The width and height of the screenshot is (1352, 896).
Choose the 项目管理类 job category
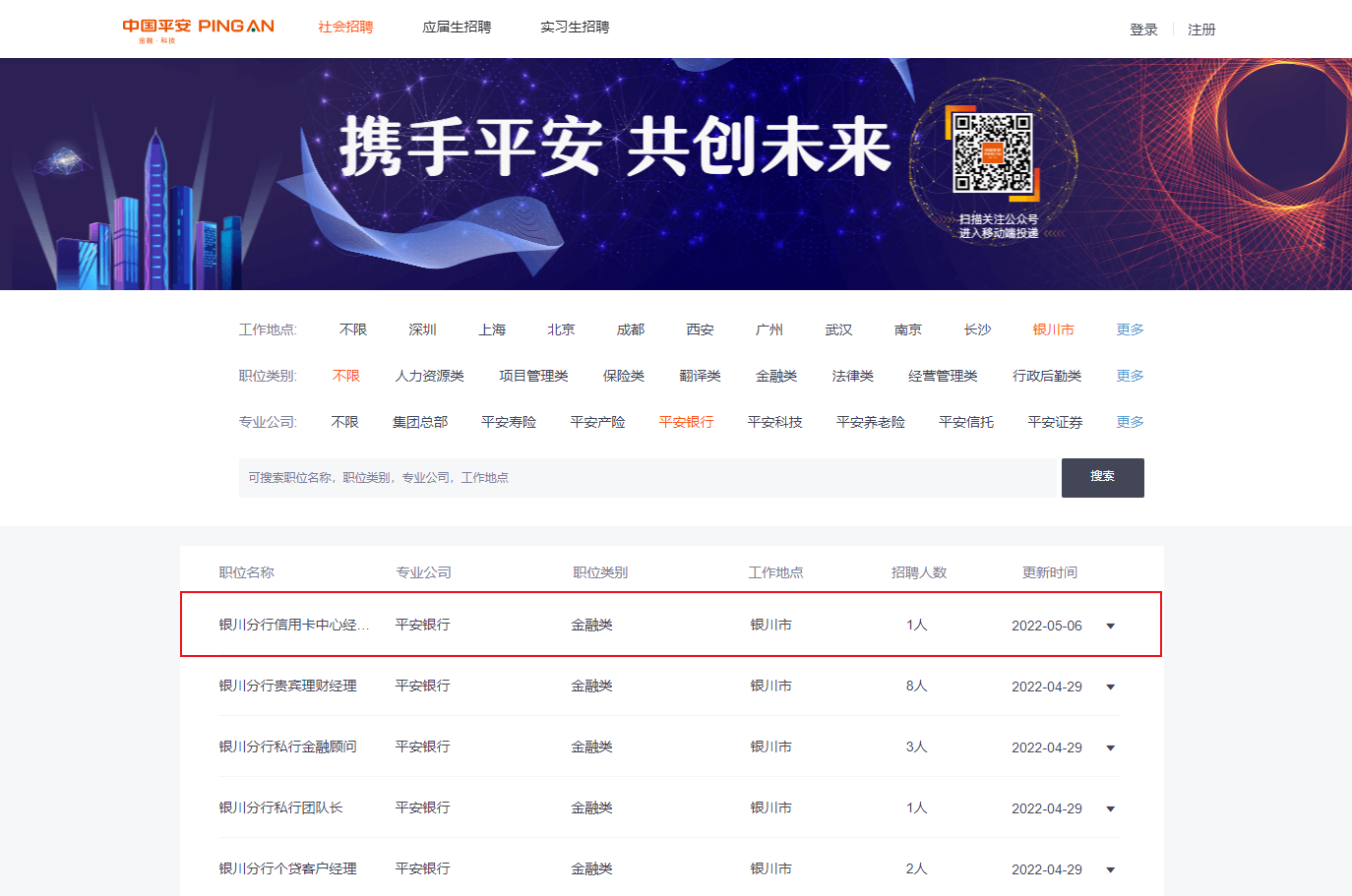pyautogui.click(x=533, y=376)
